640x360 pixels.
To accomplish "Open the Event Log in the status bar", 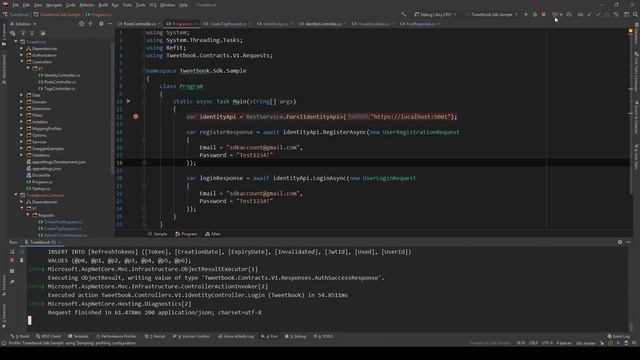I will coord(618,336).
